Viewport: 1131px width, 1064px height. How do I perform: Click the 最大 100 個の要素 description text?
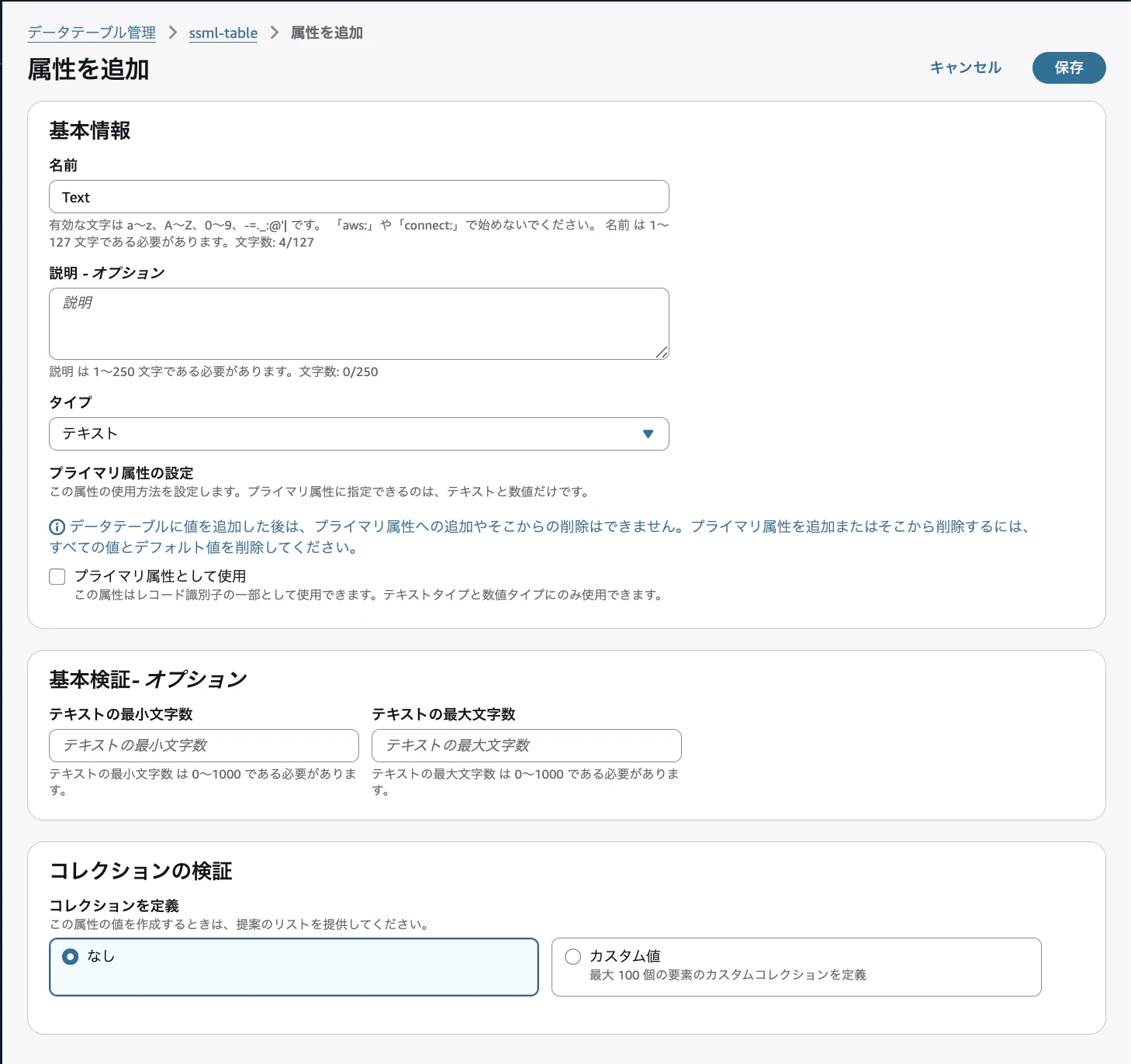tap(728, 975)
